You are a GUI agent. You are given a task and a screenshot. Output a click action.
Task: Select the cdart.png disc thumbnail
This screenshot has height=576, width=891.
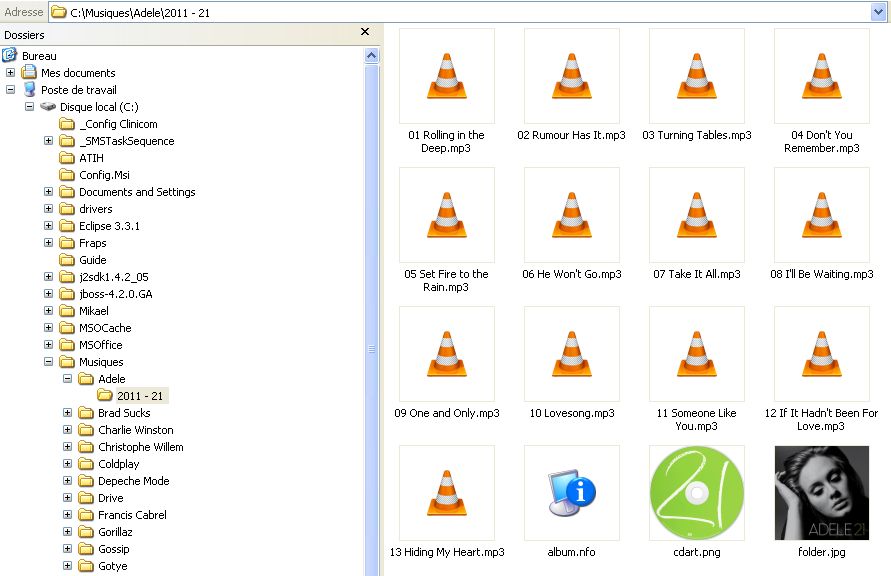697,492
